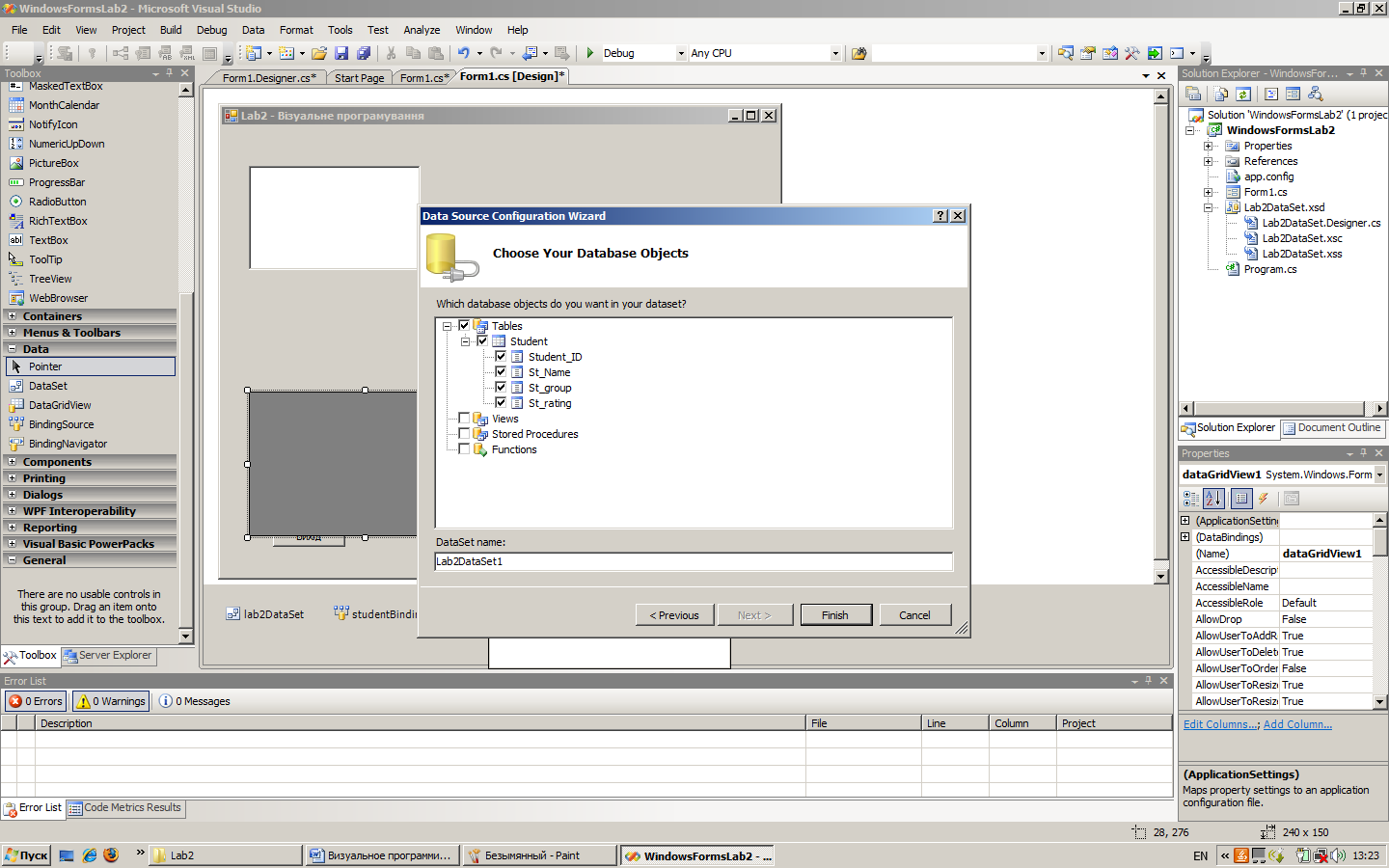Open Internet Explorer from quick launch

tap(90, 855)
